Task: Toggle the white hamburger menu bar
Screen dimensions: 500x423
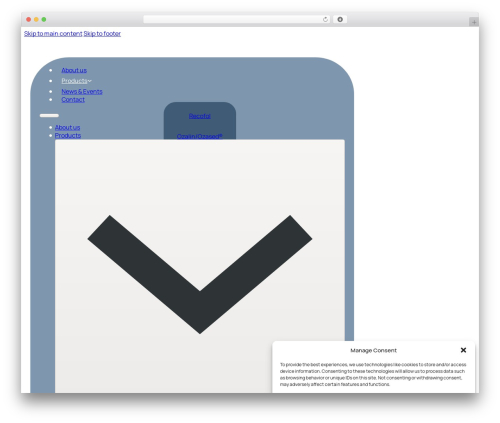Action: (49, 116)
